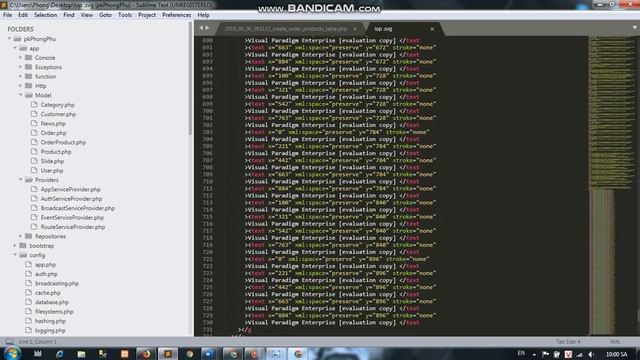Collapse the pkPhongPhu root folder
This screenshot has width=640, height=360.
tap(10, 39)
